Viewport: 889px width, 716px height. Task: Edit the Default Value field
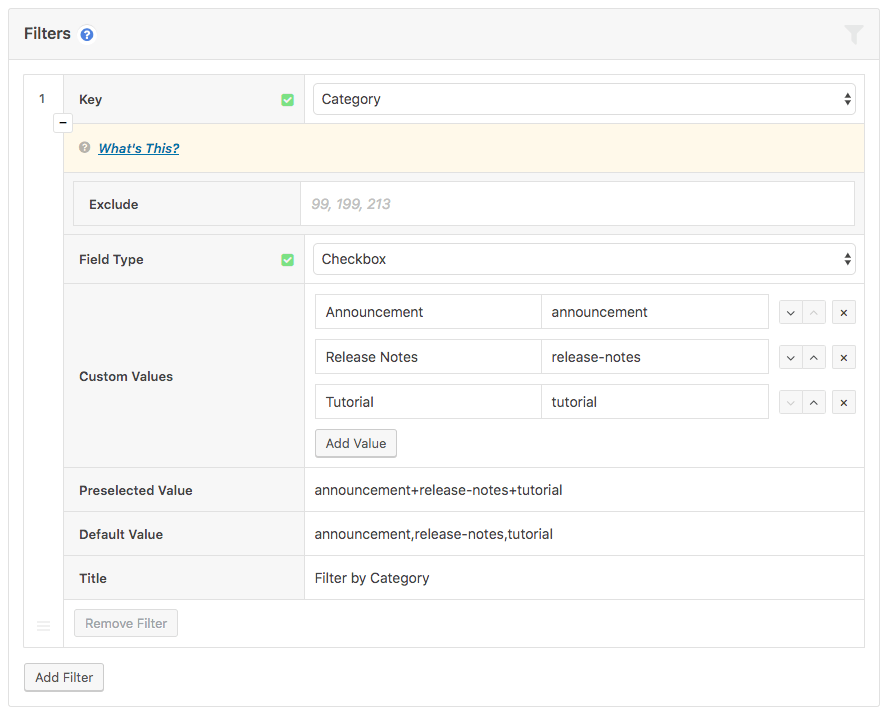click(584, 534)
